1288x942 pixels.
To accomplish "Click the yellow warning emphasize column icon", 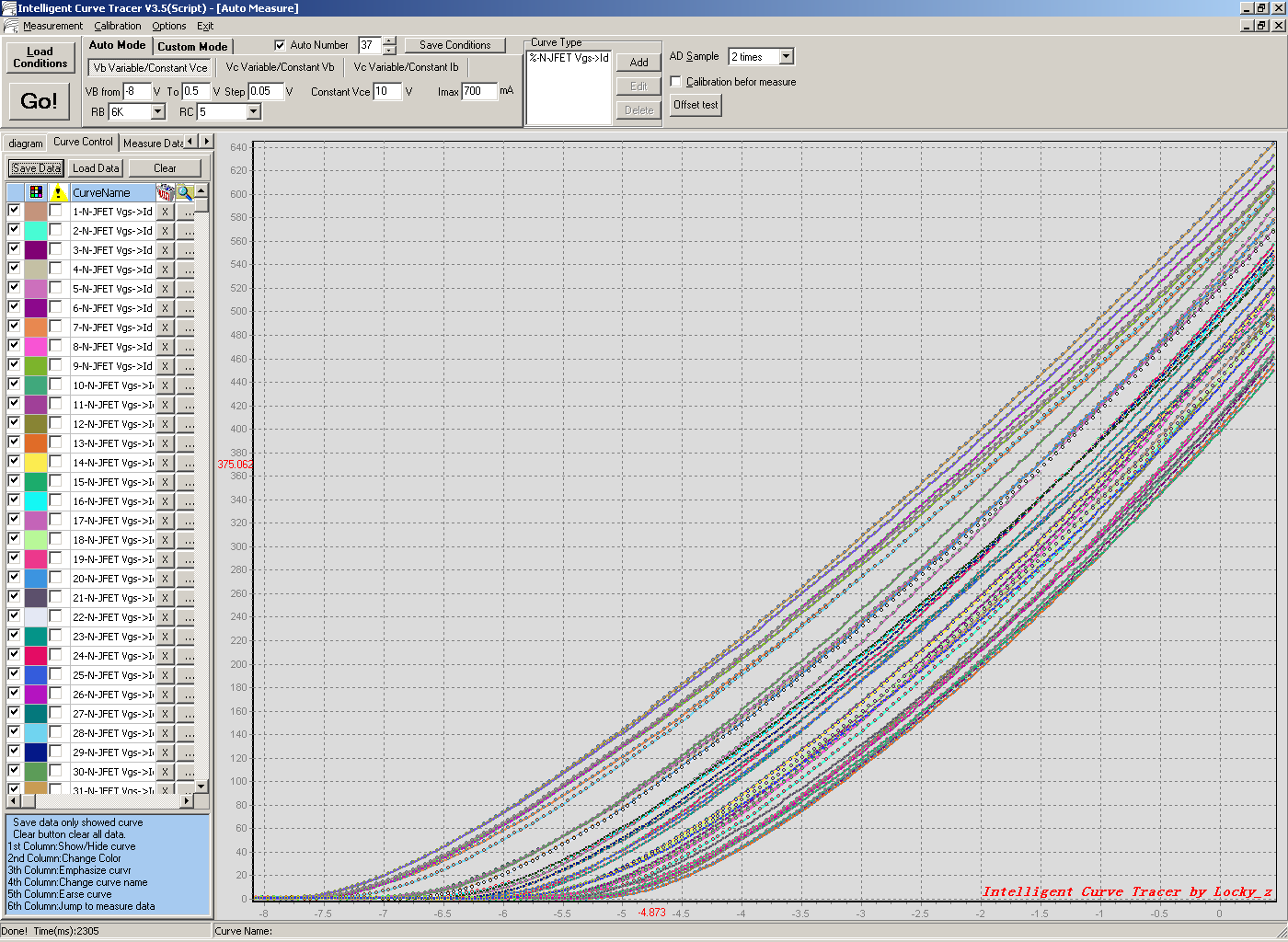I will coord(58,192).
